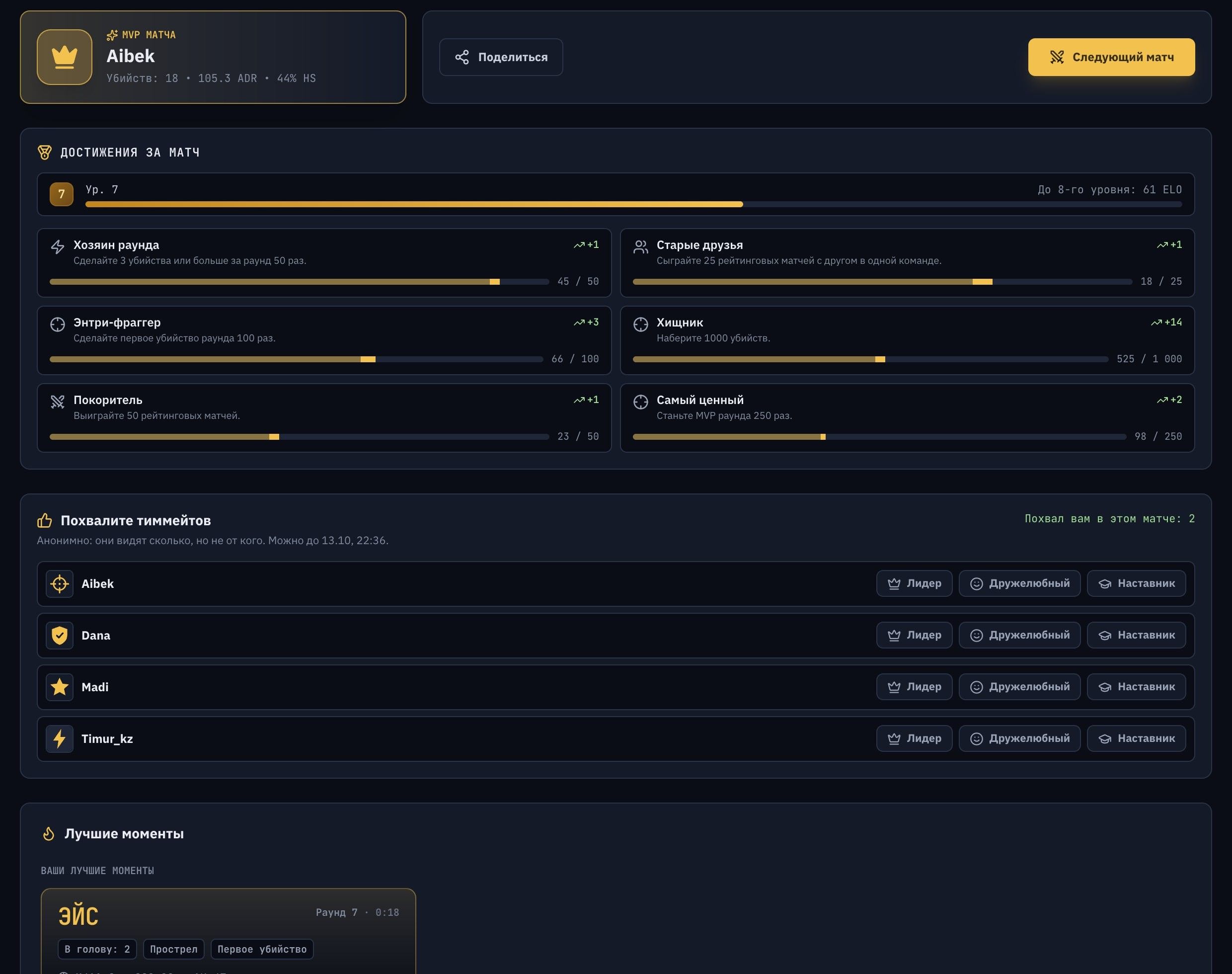Commend Aibek as Наставник

pyautogui.click(x=1136, y=583)
